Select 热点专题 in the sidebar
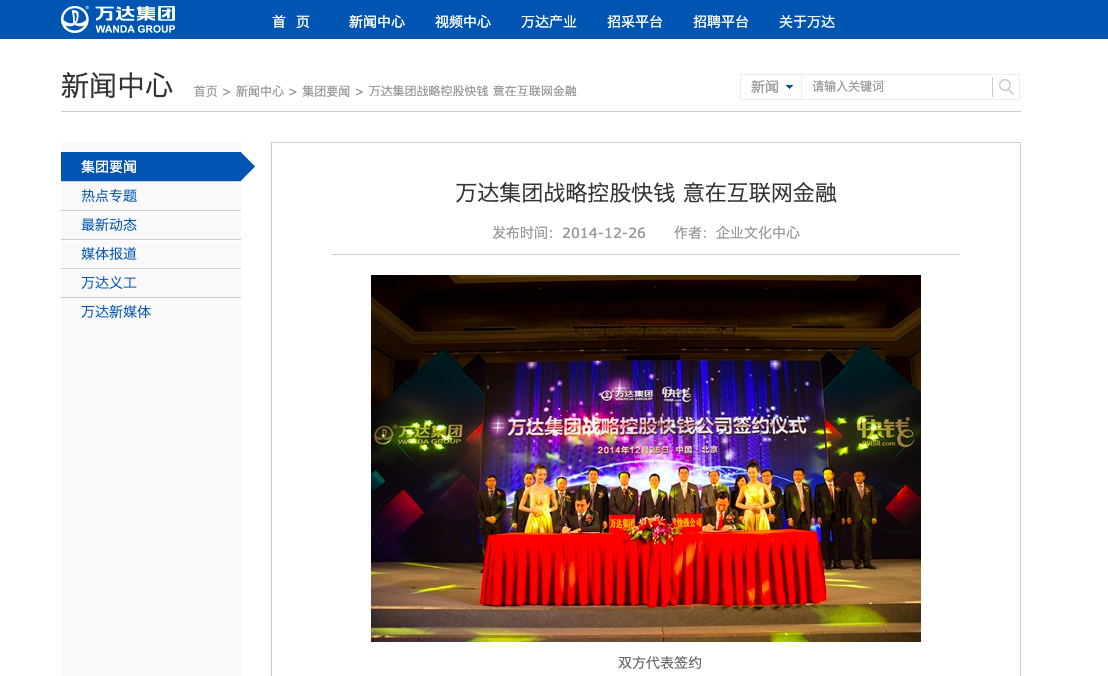Screen dimensions: 1108x676 [x=151, y=196]
